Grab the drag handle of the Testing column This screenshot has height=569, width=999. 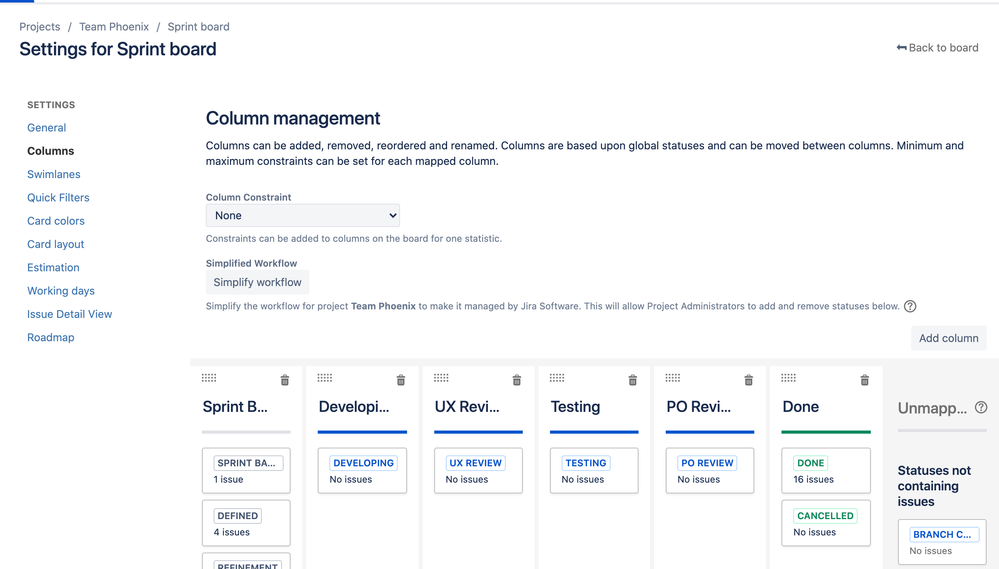tap(557, 378)
